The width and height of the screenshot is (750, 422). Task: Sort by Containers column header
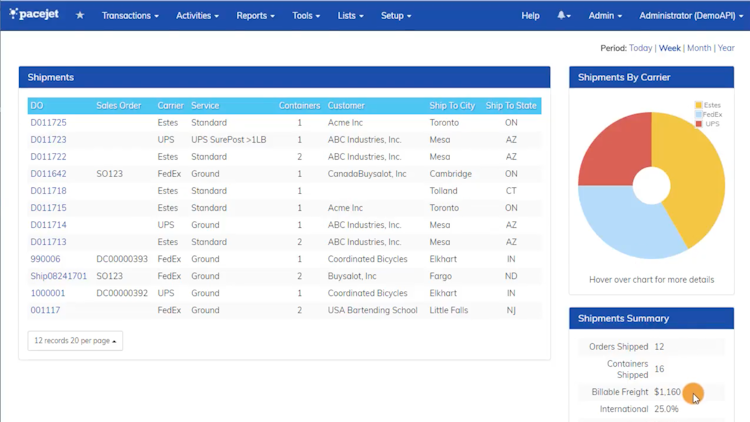coord(299,105)
